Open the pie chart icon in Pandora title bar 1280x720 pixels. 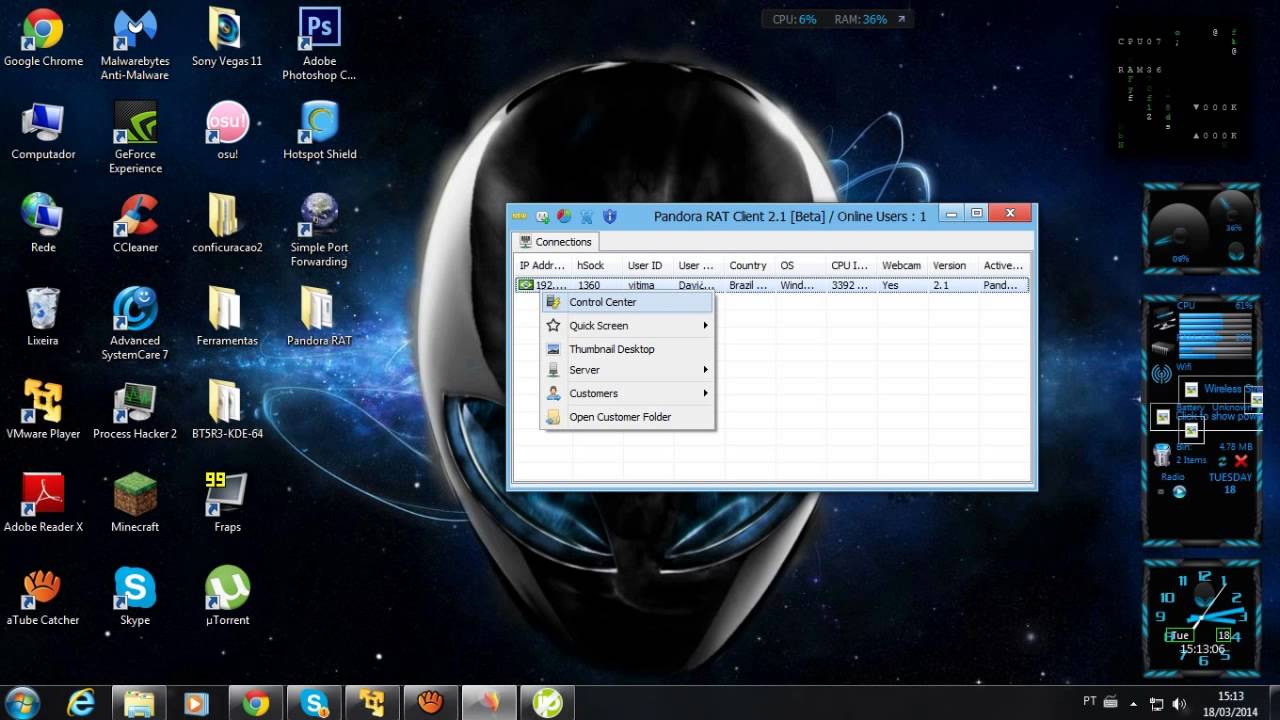coord(565,216)
